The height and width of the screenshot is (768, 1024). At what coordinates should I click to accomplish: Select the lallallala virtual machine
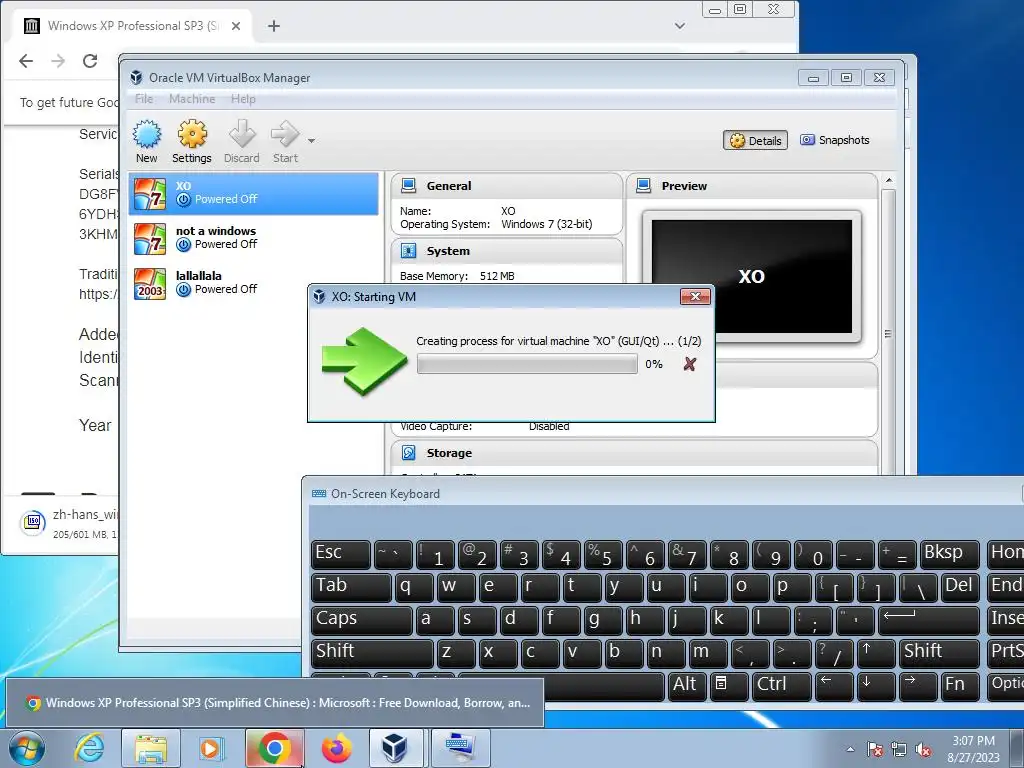click(253, 283)
